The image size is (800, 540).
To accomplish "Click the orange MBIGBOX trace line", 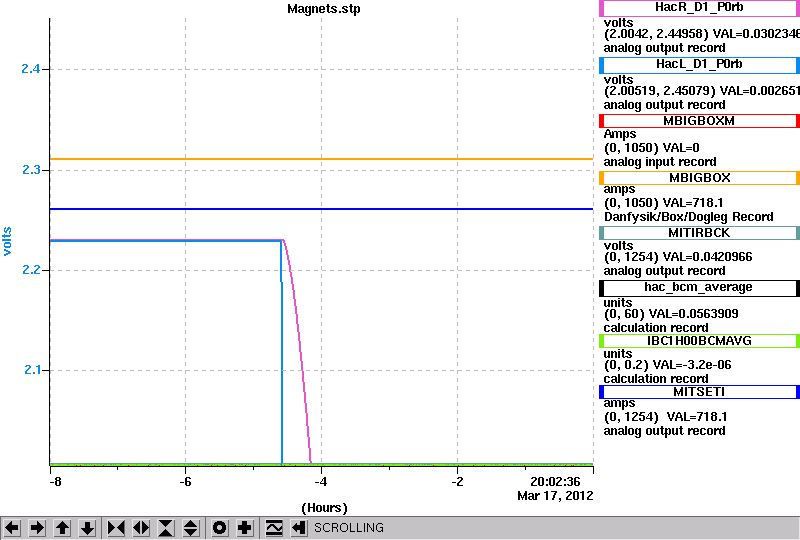I will pos(321,159).
